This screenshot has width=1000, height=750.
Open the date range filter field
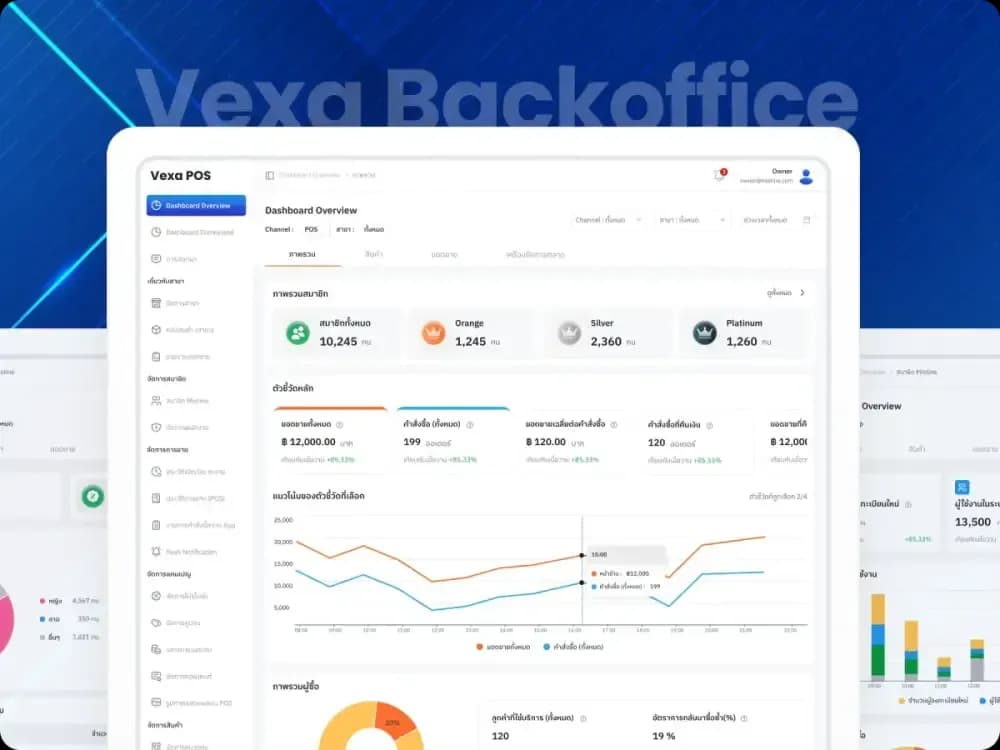point(776,220)
